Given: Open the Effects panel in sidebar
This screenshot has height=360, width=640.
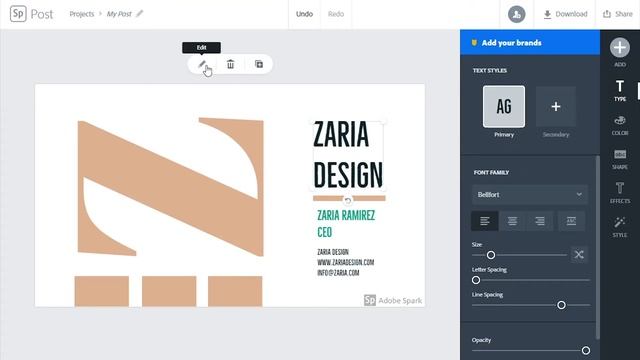Looking at the screenshot, I should tap(620, 193).
